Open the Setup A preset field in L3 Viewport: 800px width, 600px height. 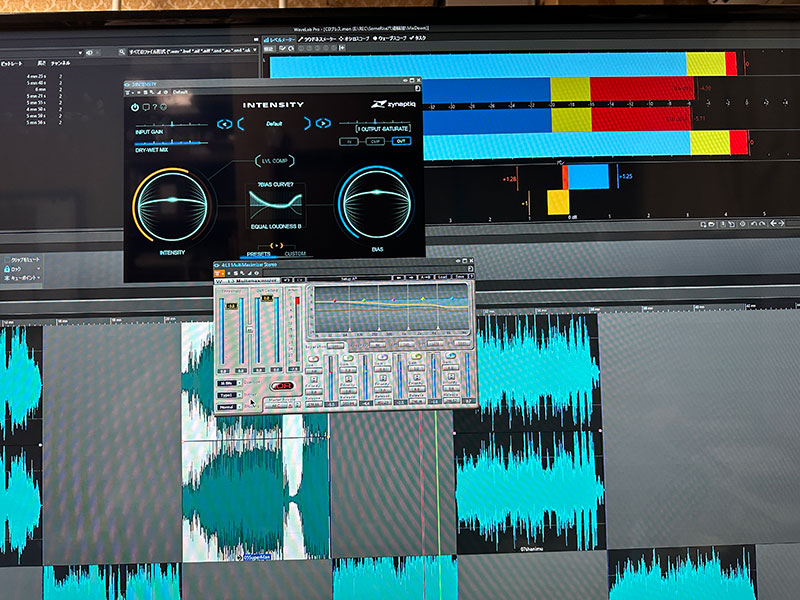pos(348,279)
